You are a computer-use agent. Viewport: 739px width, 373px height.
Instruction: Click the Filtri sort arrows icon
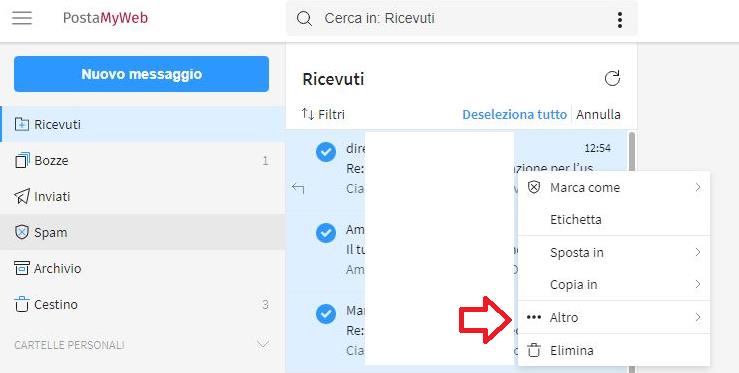click(x=308, y=114)
